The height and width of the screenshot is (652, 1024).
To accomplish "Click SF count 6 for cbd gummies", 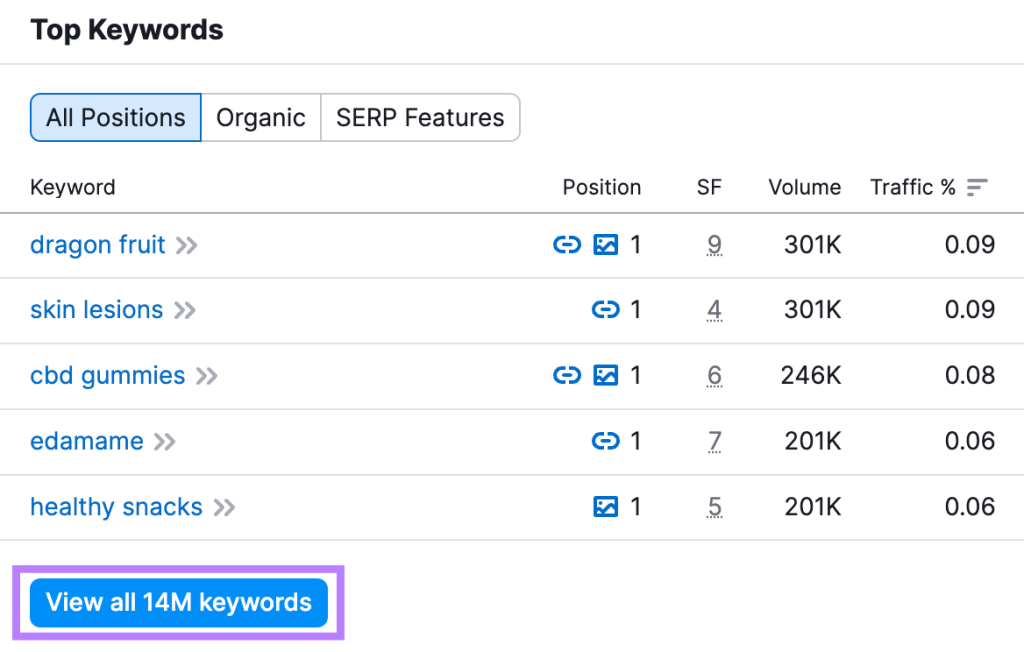I will [714, 376].
